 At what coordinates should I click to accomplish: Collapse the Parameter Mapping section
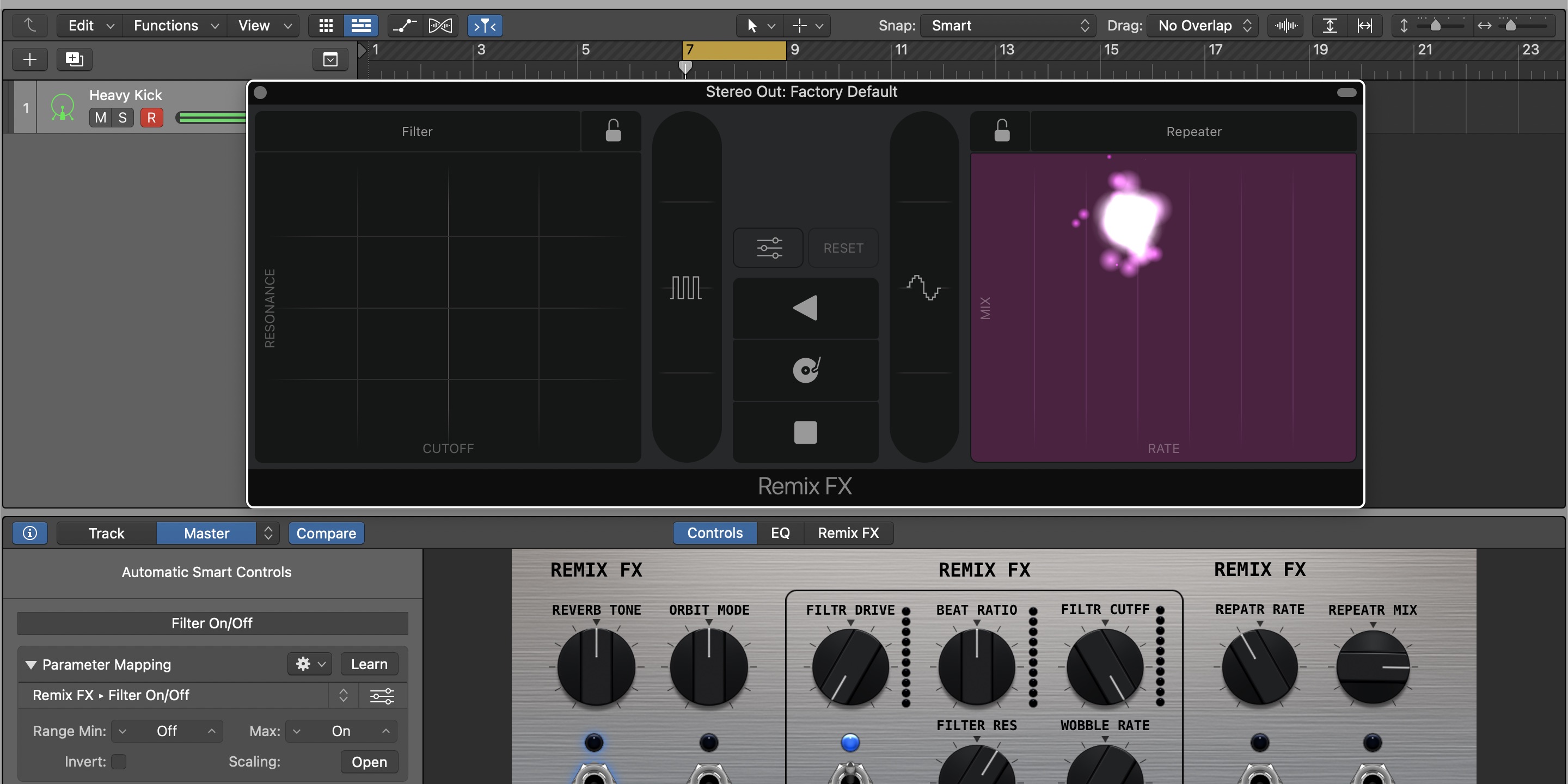31,665
